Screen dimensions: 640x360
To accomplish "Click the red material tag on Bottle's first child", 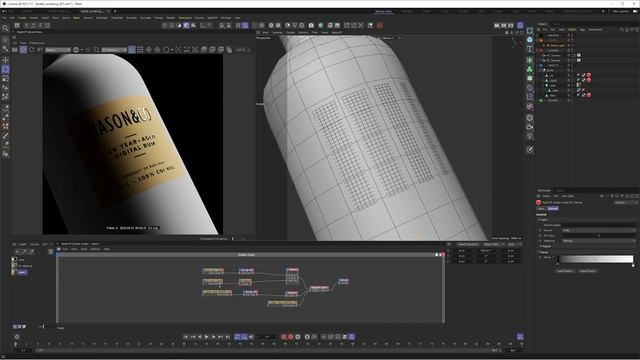I will pos(589,76).
